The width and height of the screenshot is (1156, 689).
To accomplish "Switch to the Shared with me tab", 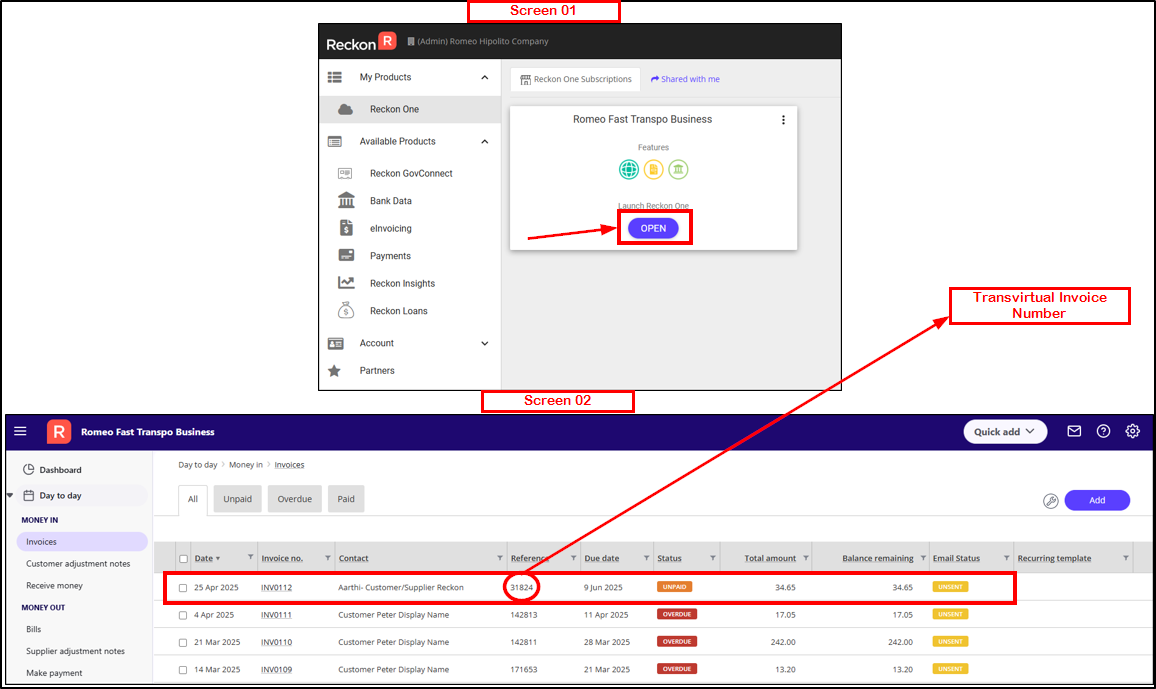I will tap(685, 80).
